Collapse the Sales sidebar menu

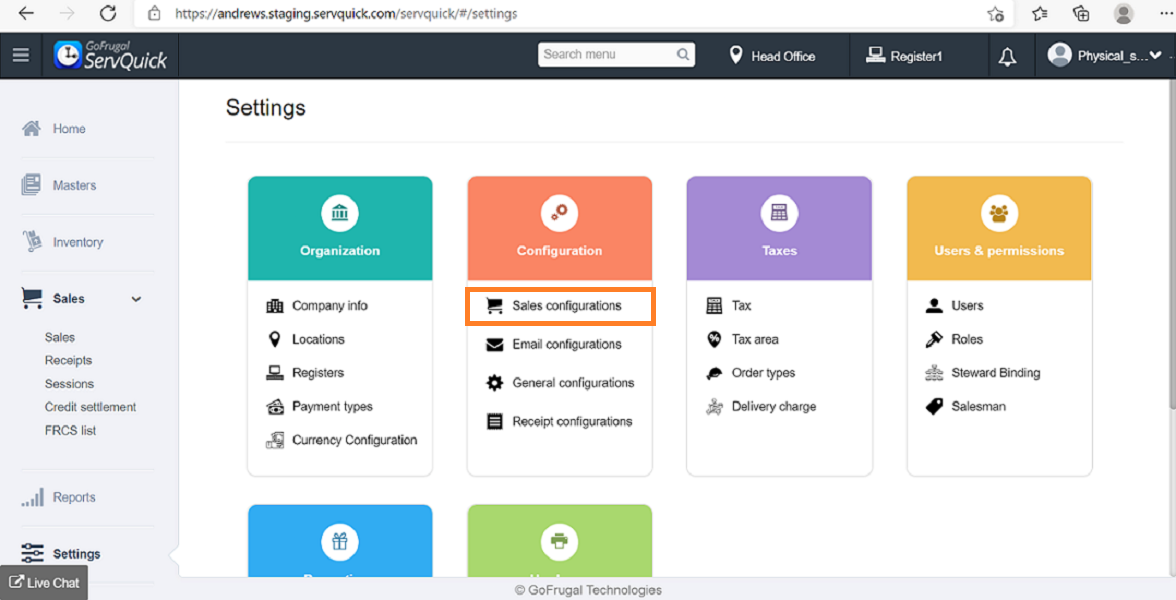[136, 299]
